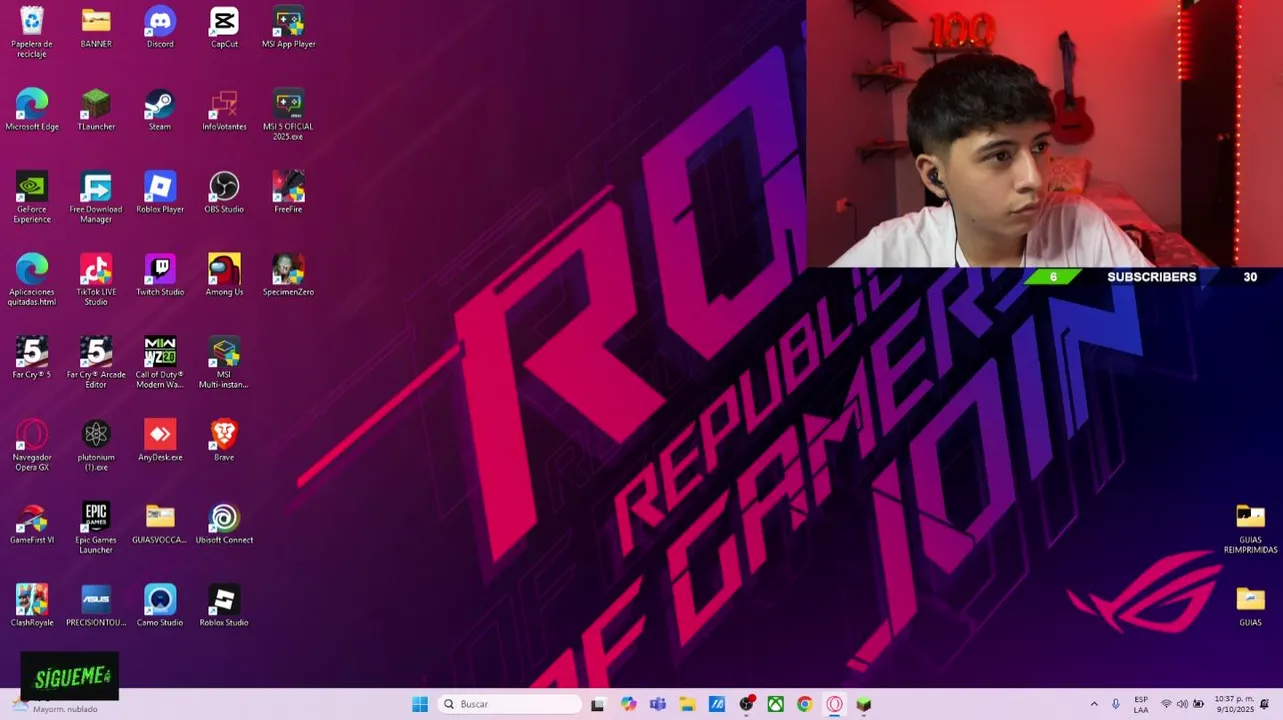1283x720 pixels.
Task: Launch Brave browser shortcut
Action: [x=224, y=440]
